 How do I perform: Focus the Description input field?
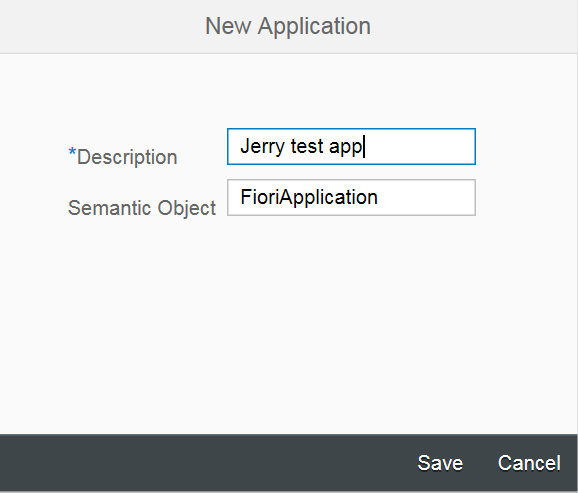351,146
